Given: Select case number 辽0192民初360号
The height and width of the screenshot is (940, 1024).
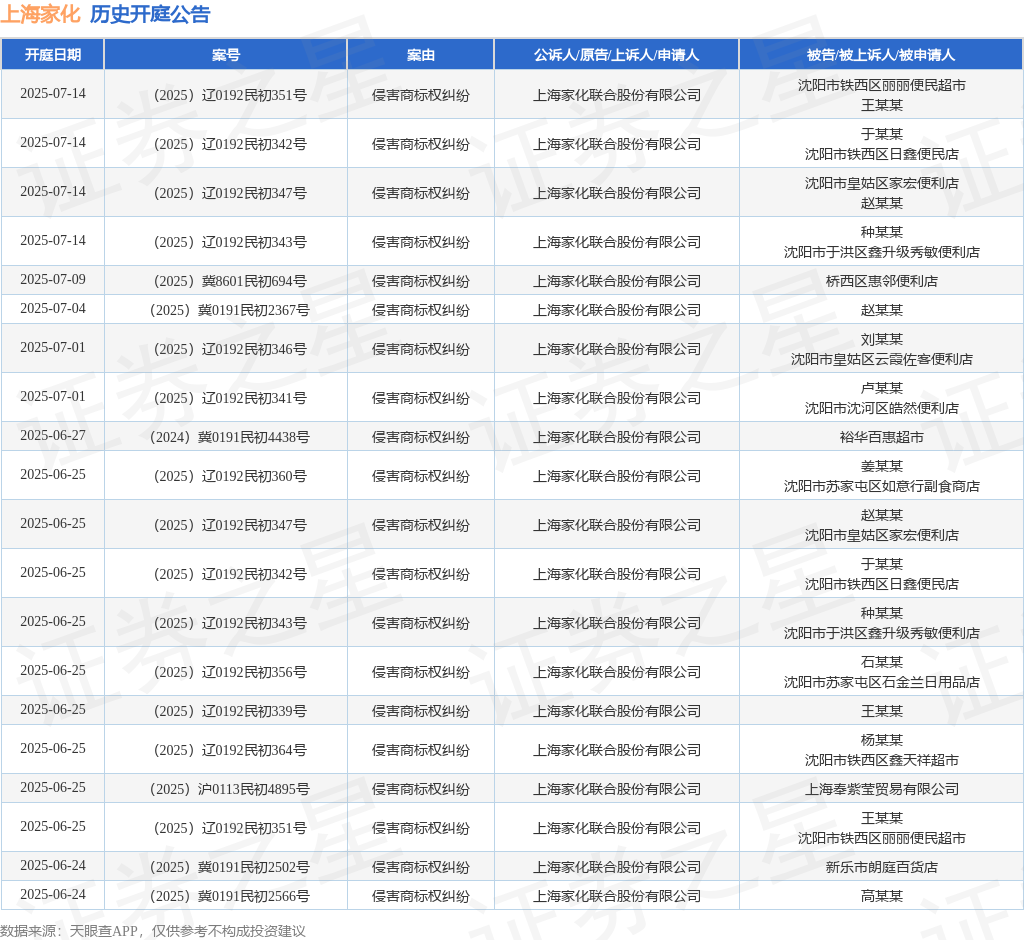Looking at the screenshot, I should click(230, 476).
